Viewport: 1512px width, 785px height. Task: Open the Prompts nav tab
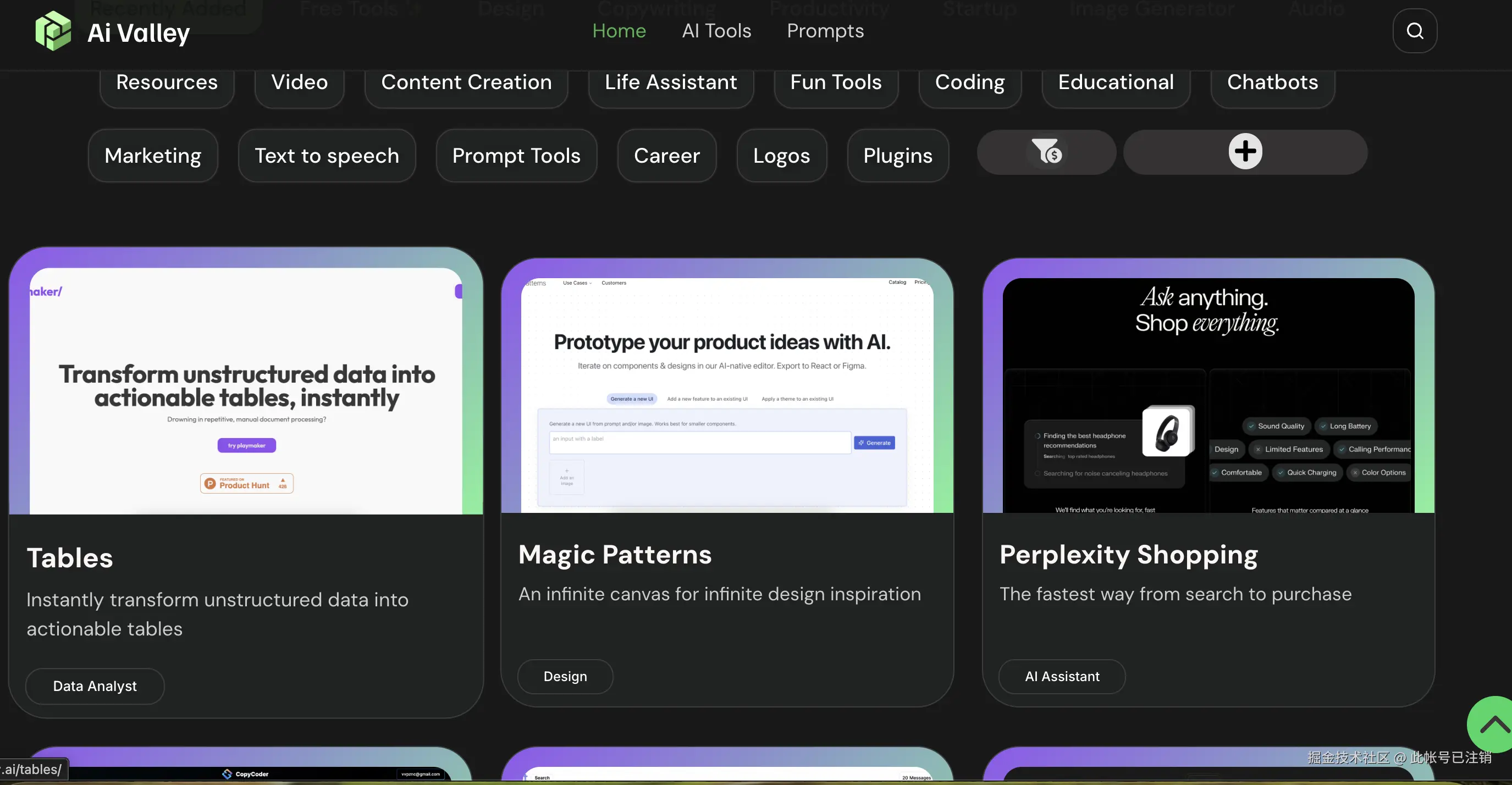tap(825, 30)
